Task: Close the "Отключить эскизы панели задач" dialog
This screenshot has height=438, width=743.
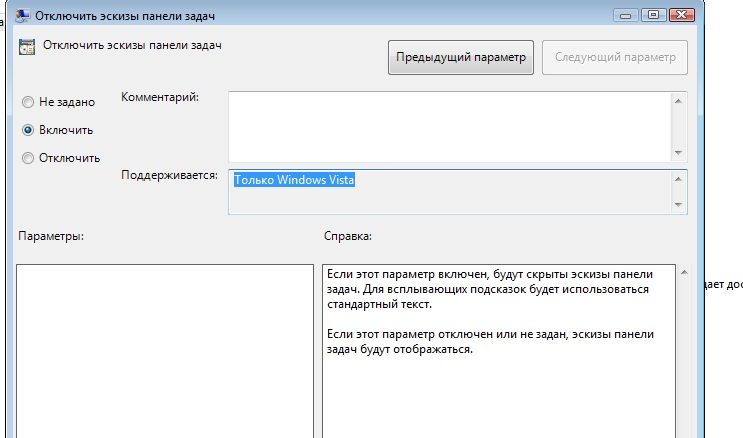Action: pyautogui.click(x=682, y=15)
